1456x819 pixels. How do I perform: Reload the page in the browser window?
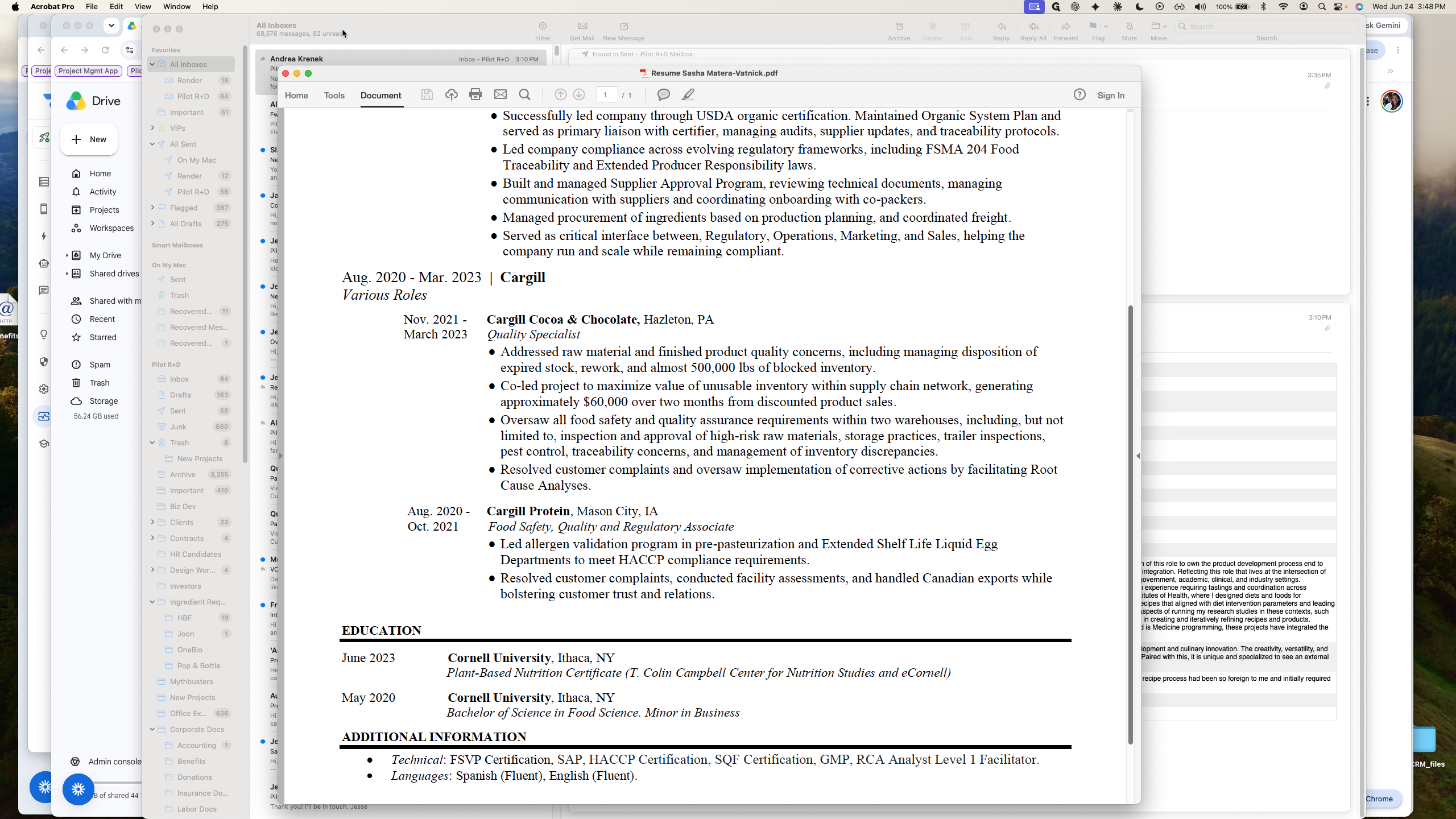pyautogui.click(x=105, y=50)
